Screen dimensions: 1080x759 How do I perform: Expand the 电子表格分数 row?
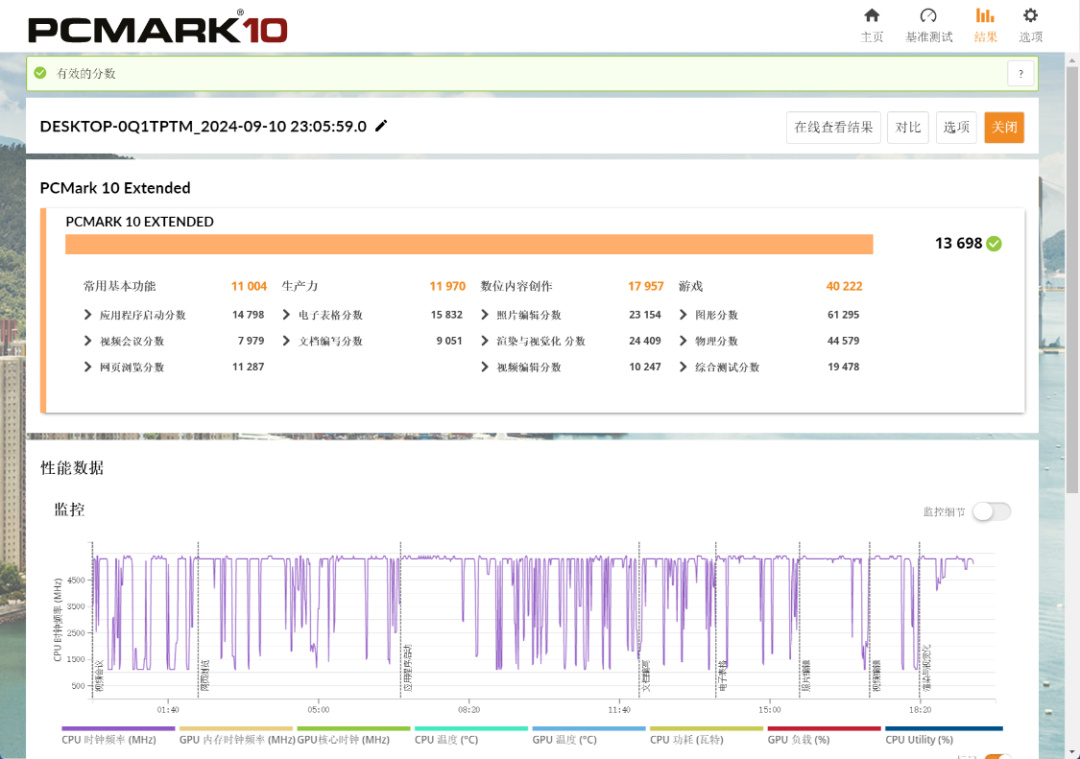286,315
